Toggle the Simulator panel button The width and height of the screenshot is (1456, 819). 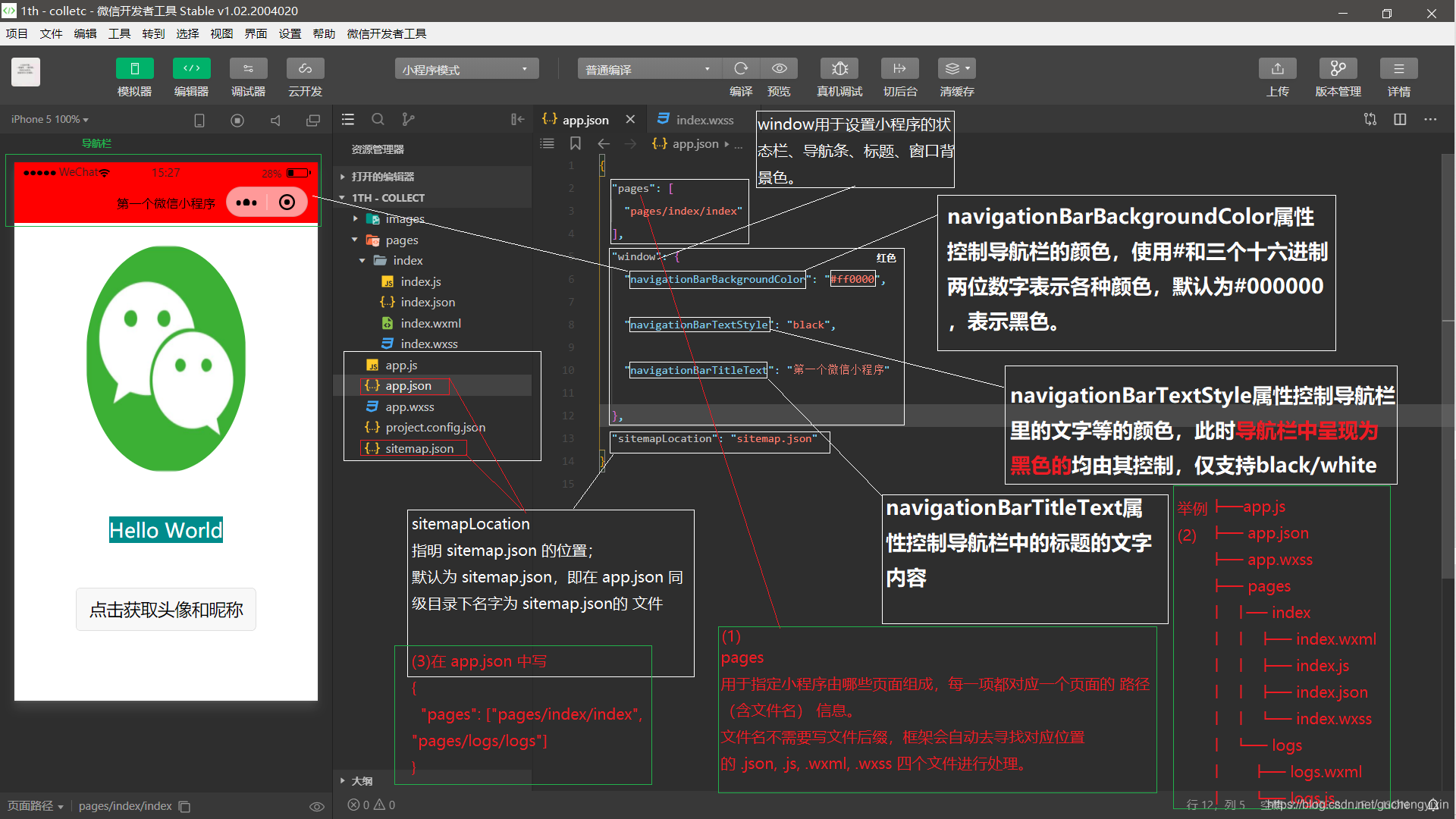(134, 69)
